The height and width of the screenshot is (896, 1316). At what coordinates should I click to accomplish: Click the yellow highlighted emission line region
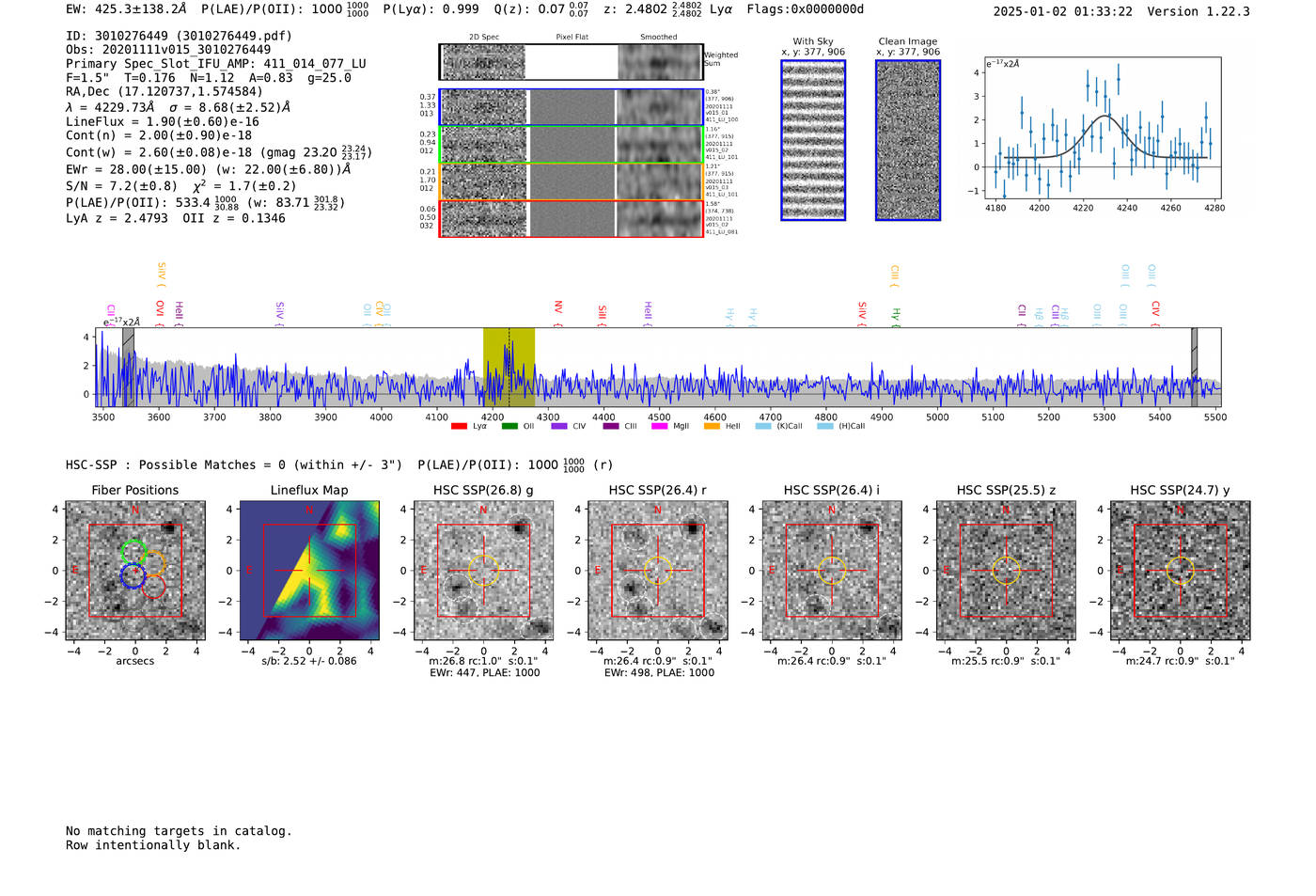509,367
